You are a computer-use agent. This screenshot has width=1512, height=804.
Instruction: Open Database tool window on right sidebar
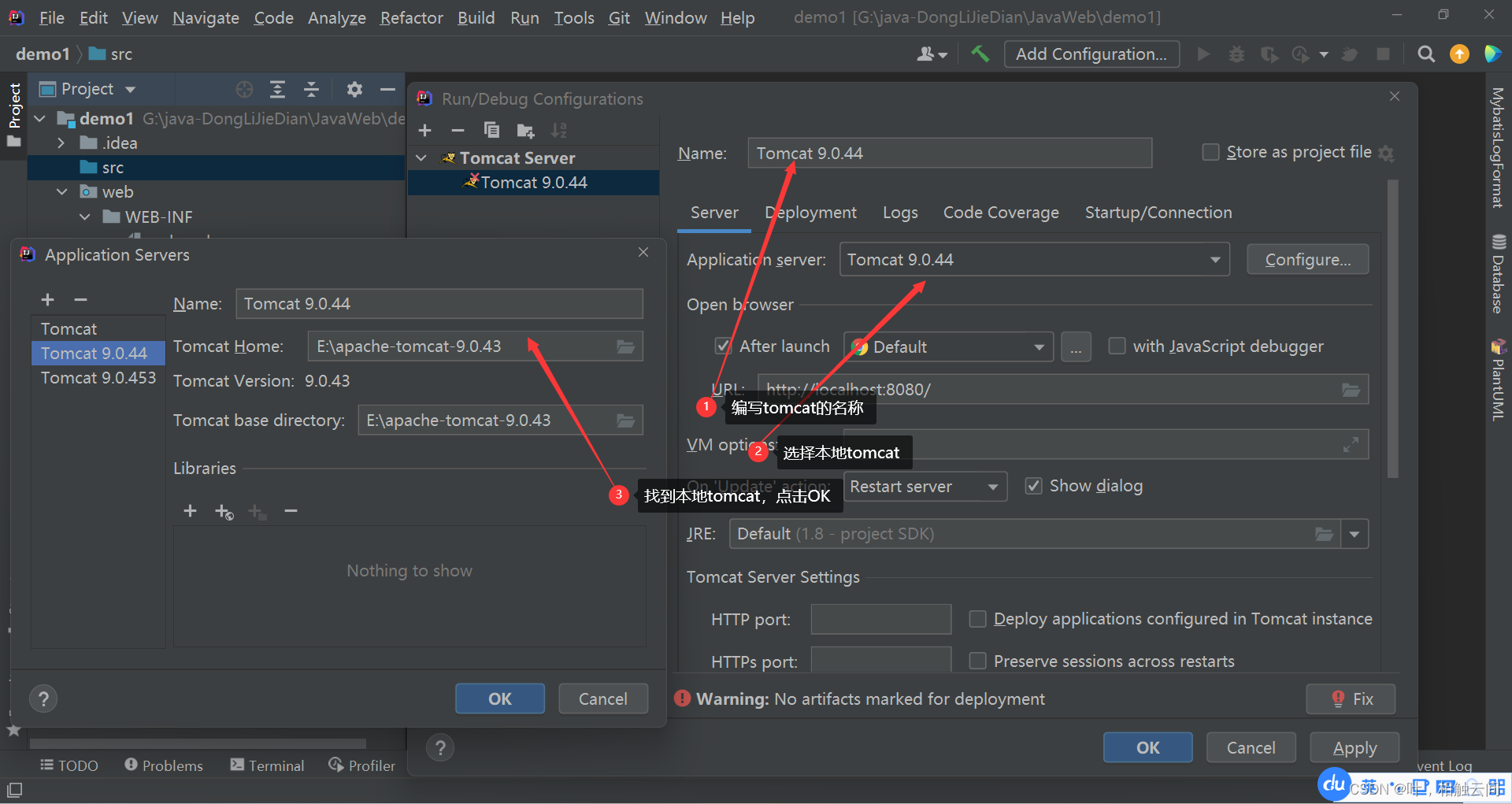point(1498,274)
